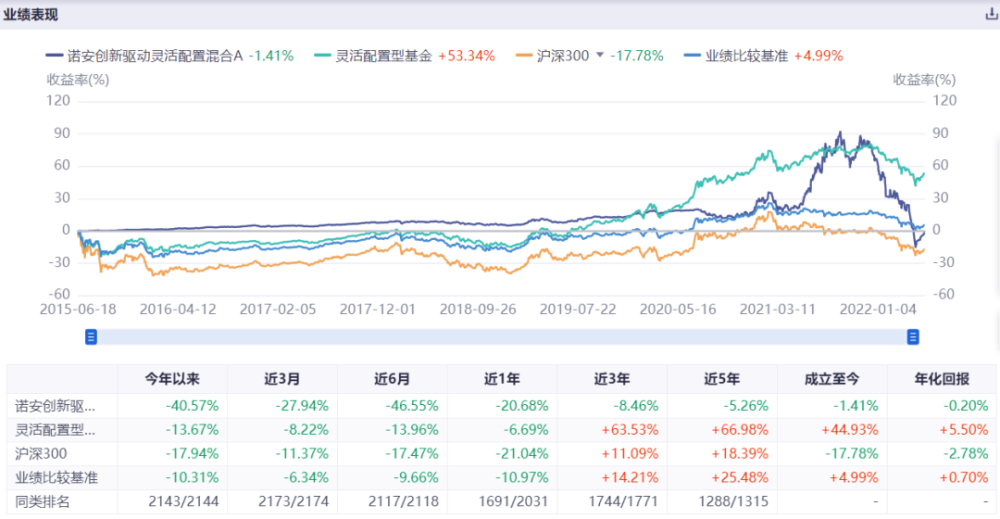This screenshot has width=1000, height=519.
Task: Click the 2022-01-04 date axis label
Action: 878,309
